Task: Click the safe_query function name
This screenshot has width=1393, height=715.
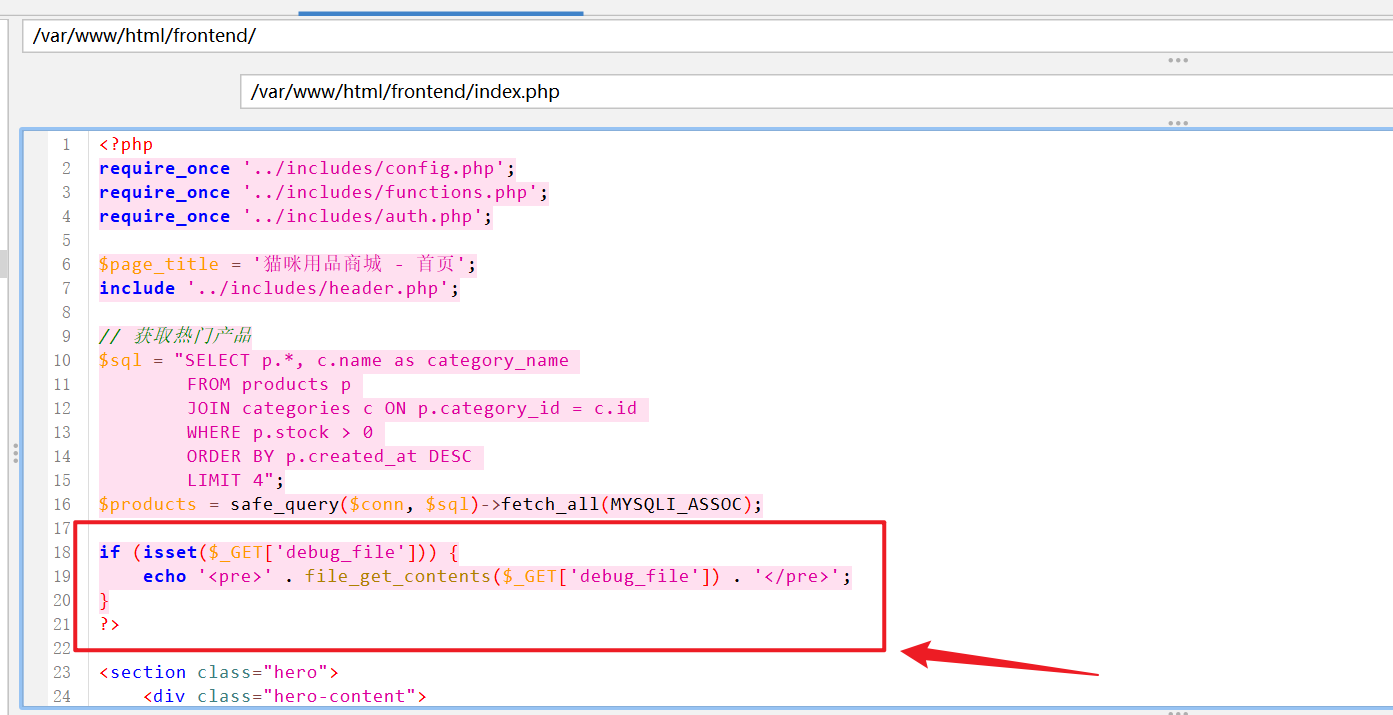Action: click(x=284, y=504)
